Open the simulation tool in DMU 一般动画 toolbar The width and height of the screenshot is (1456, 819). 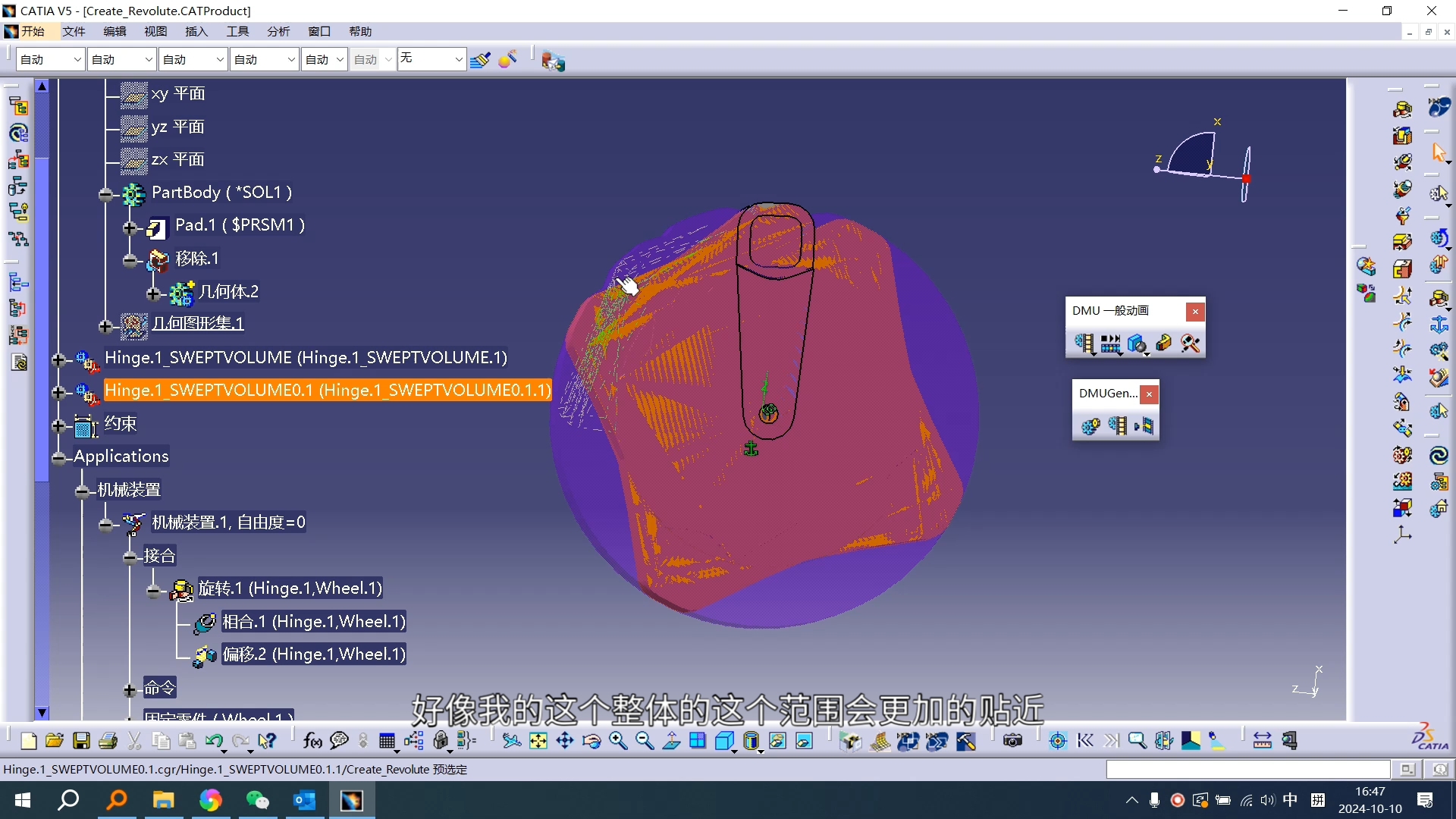1084,344
